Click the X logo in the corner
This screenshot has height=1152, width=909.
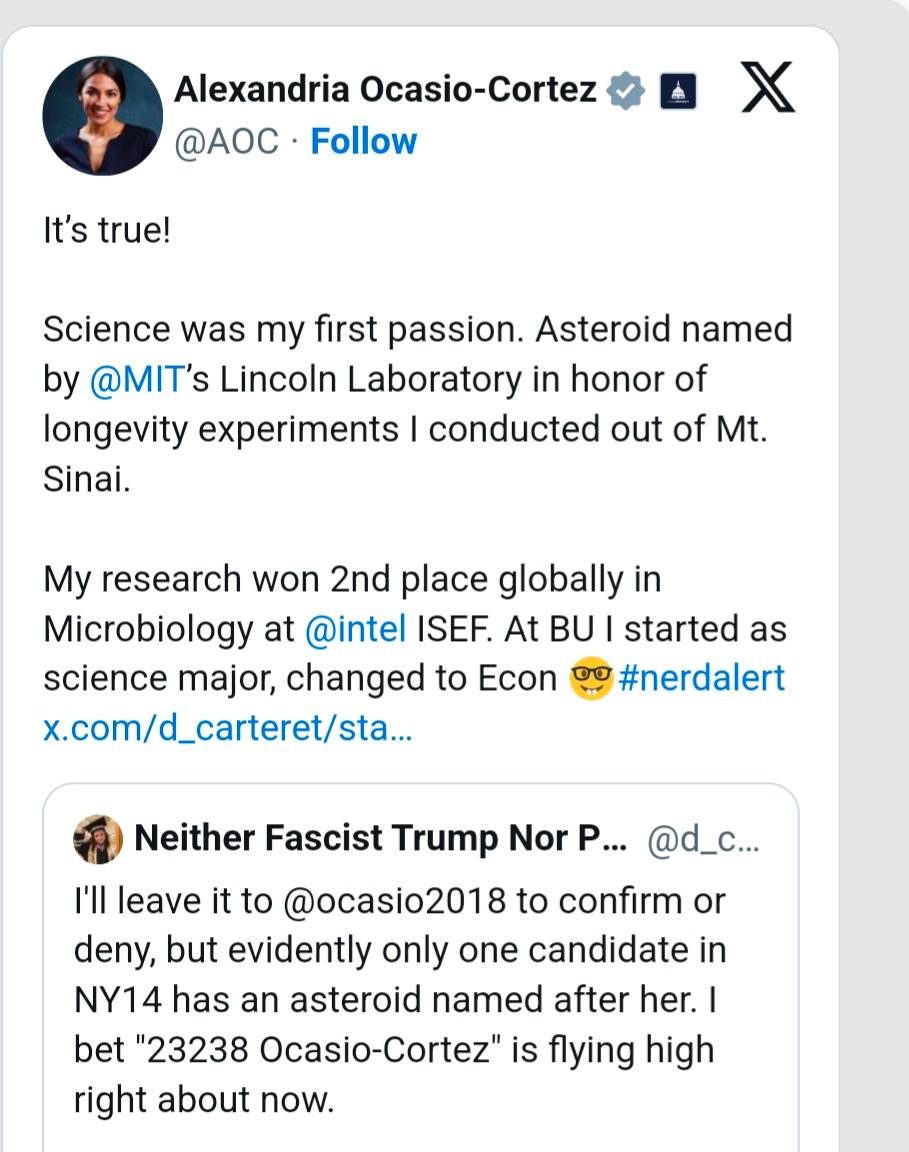point(768,87)
